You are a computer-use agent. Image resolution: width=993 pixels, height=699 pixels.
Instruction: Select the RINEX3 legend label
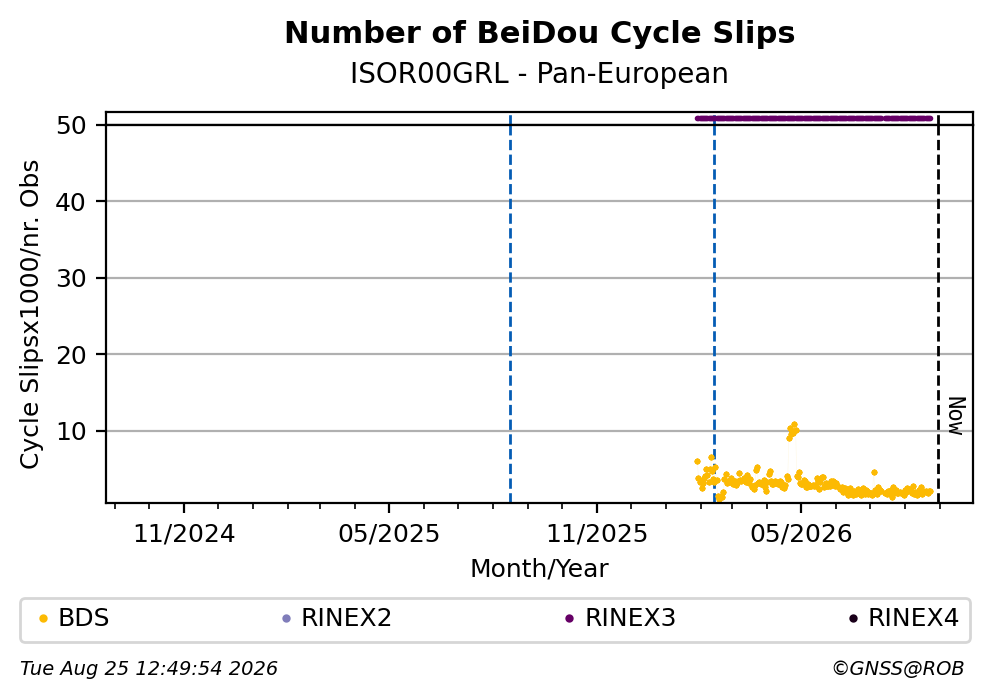tap(630, 618)
